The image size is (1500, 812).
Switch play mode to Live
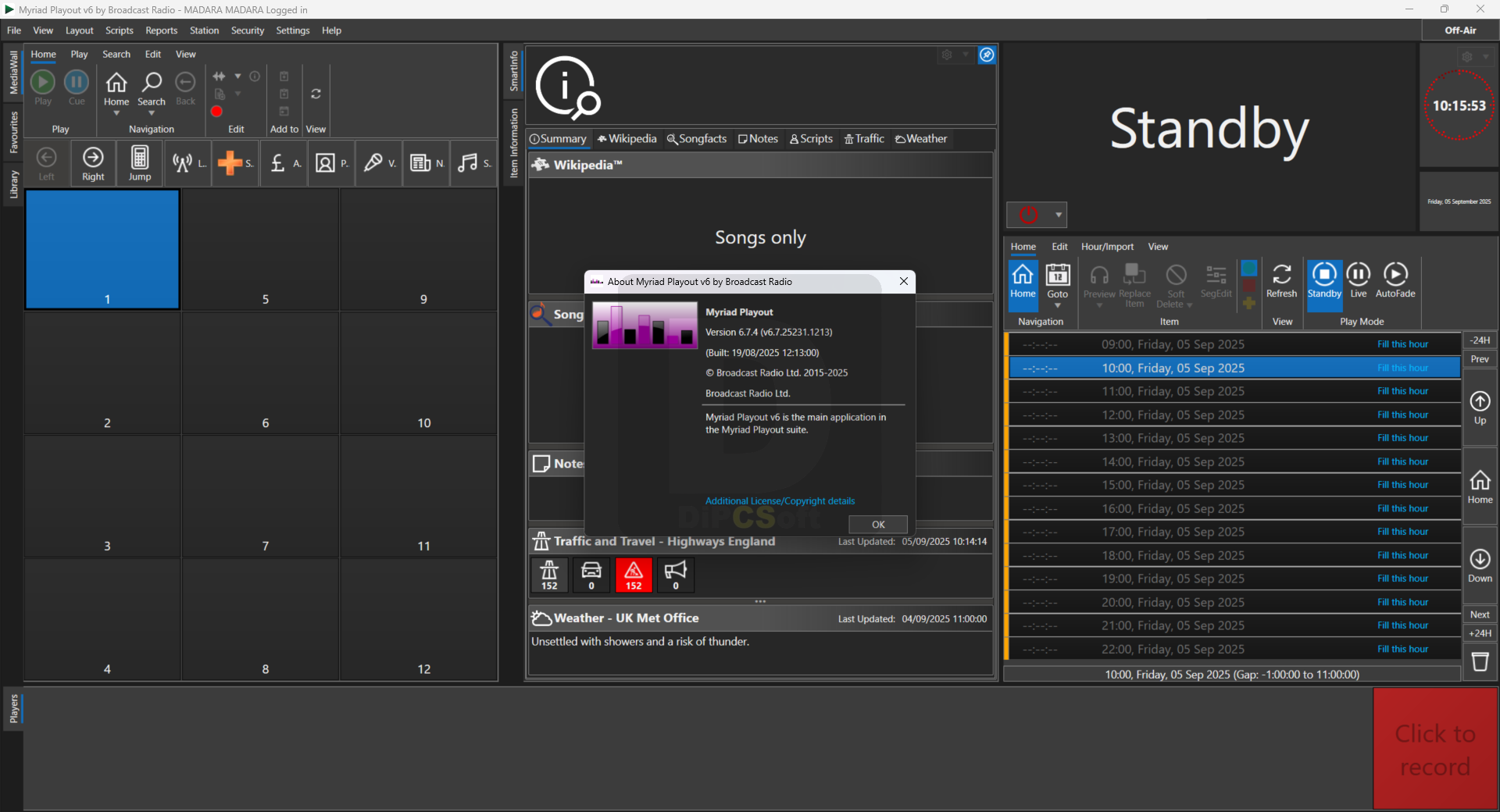tap(1359, 281)
